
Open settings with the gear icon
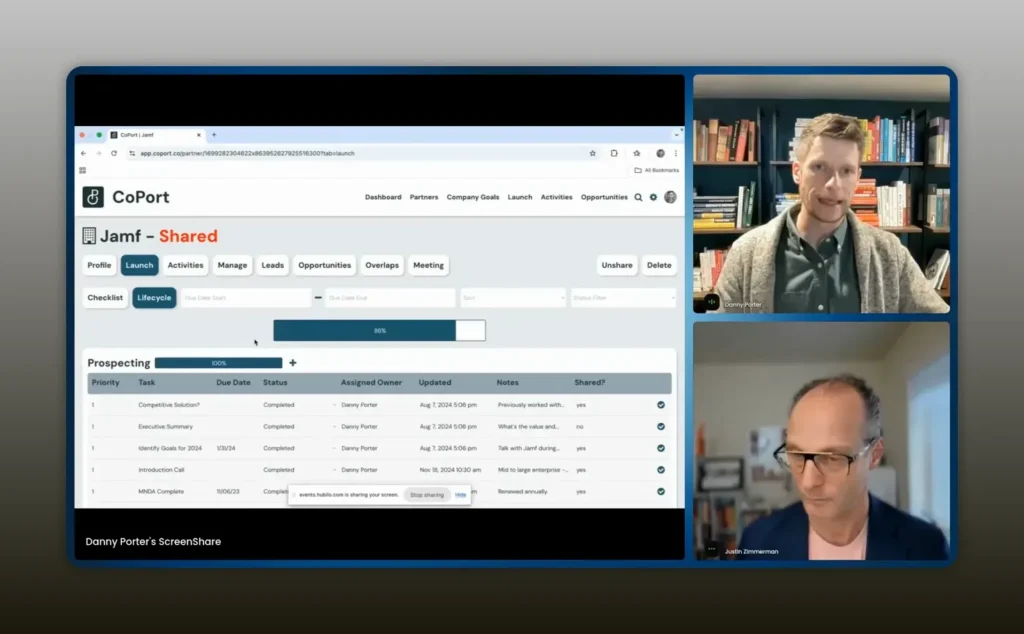click(x=653, y=197)
